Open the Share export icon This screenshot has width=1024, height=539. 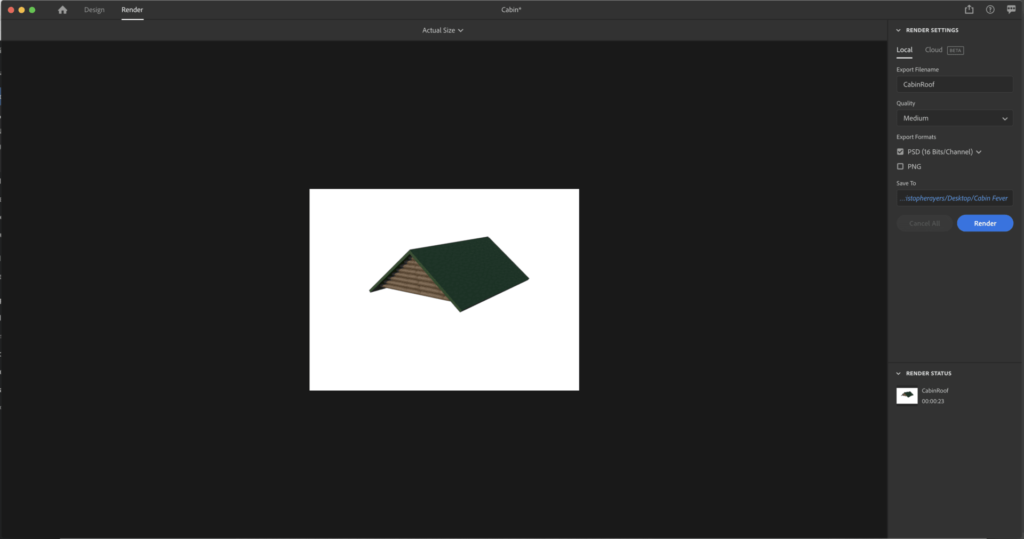tap(969, 9)
